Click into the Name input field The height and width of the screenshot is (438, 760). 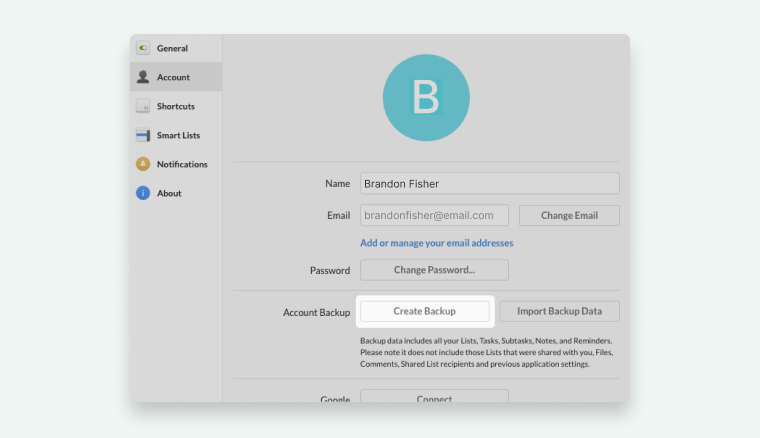click(x=490, y=184)
